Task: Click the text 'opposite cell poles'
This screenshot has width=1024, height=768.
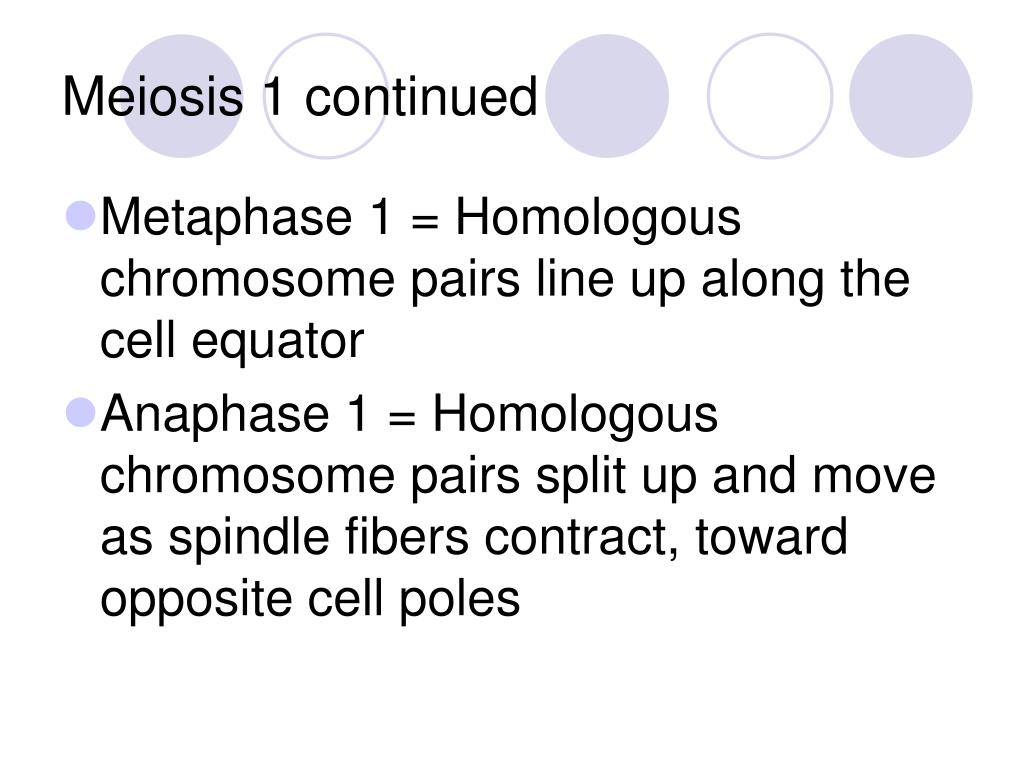Action: (310, 600)
